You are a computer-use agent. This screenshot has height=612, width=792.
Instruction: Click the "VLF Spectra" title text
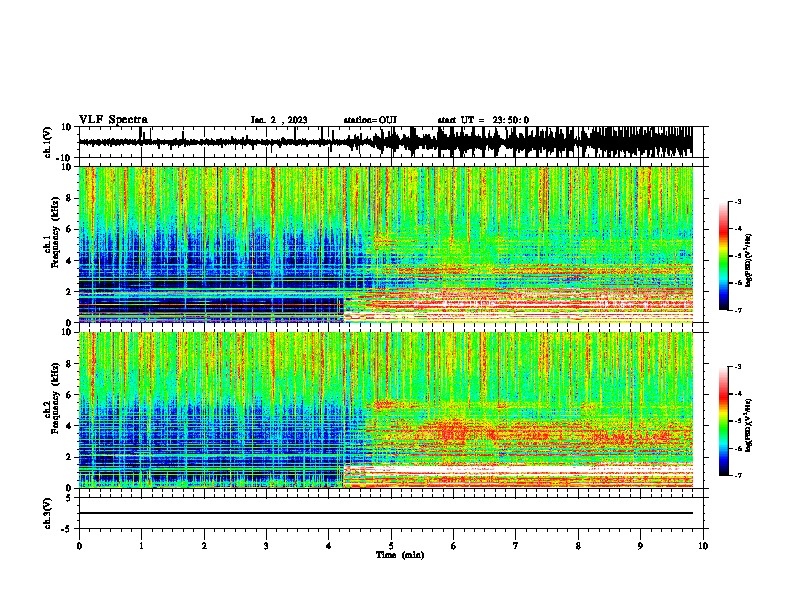point(113,120)
